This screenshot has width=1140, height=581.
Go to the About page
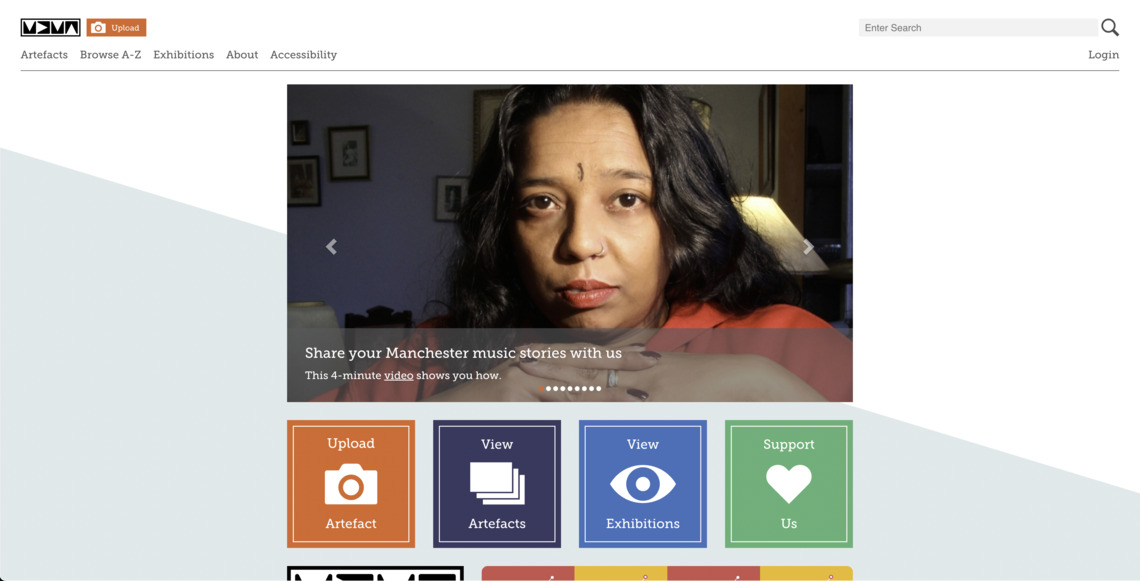[x=242, y=55]
